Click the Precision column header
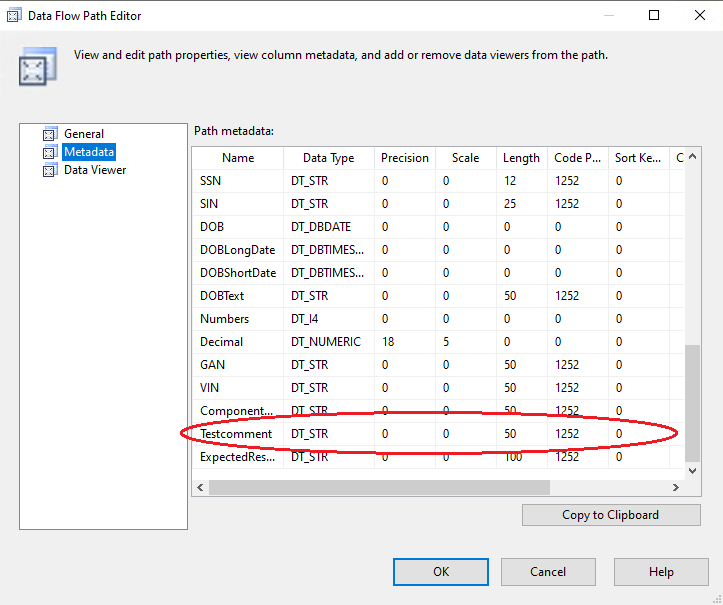The image size is (723, 605). pos(404,158)
